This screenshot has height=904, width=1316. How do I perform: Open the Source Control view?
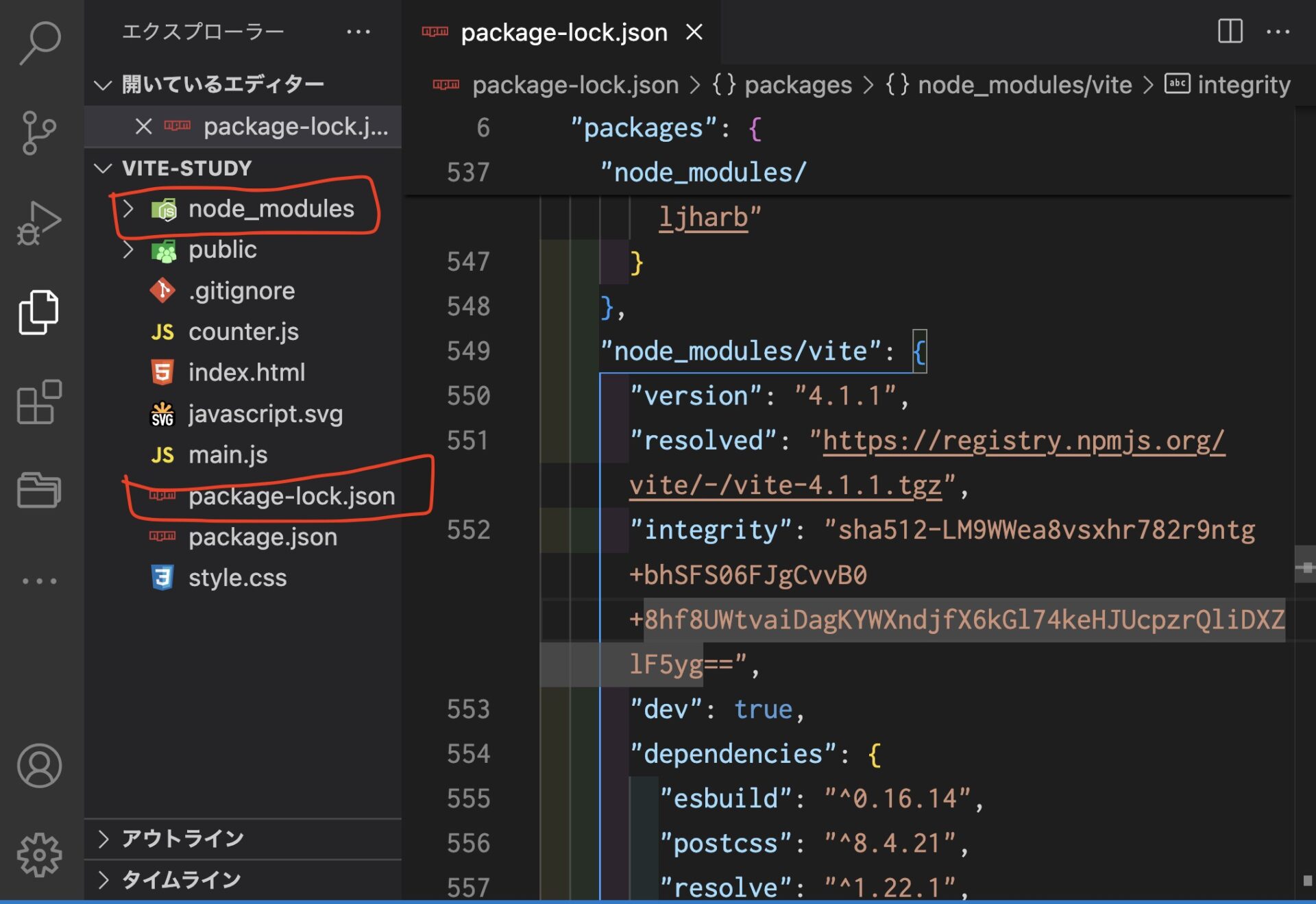pos(38,132)
